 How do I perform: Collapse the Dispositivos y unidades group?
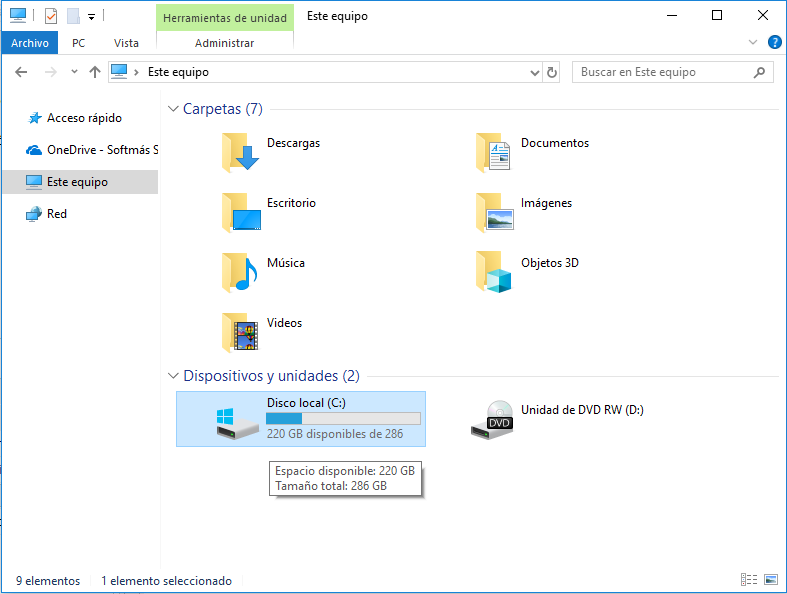coord(174,376)
